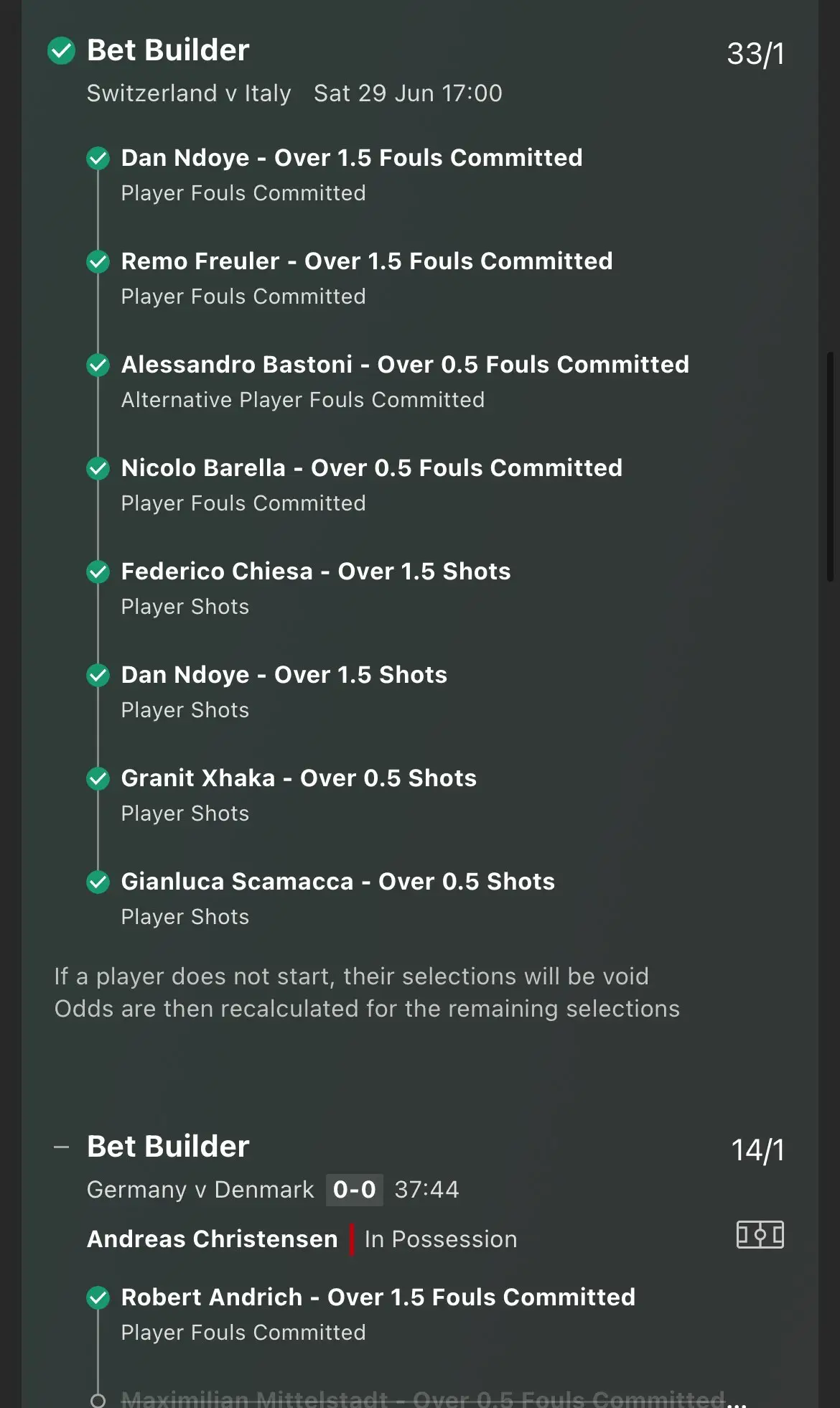Tap the 0-0 live score badge
Image resolution: width=840 pixels, height=1408 pixels.
tap(354, 1190)
